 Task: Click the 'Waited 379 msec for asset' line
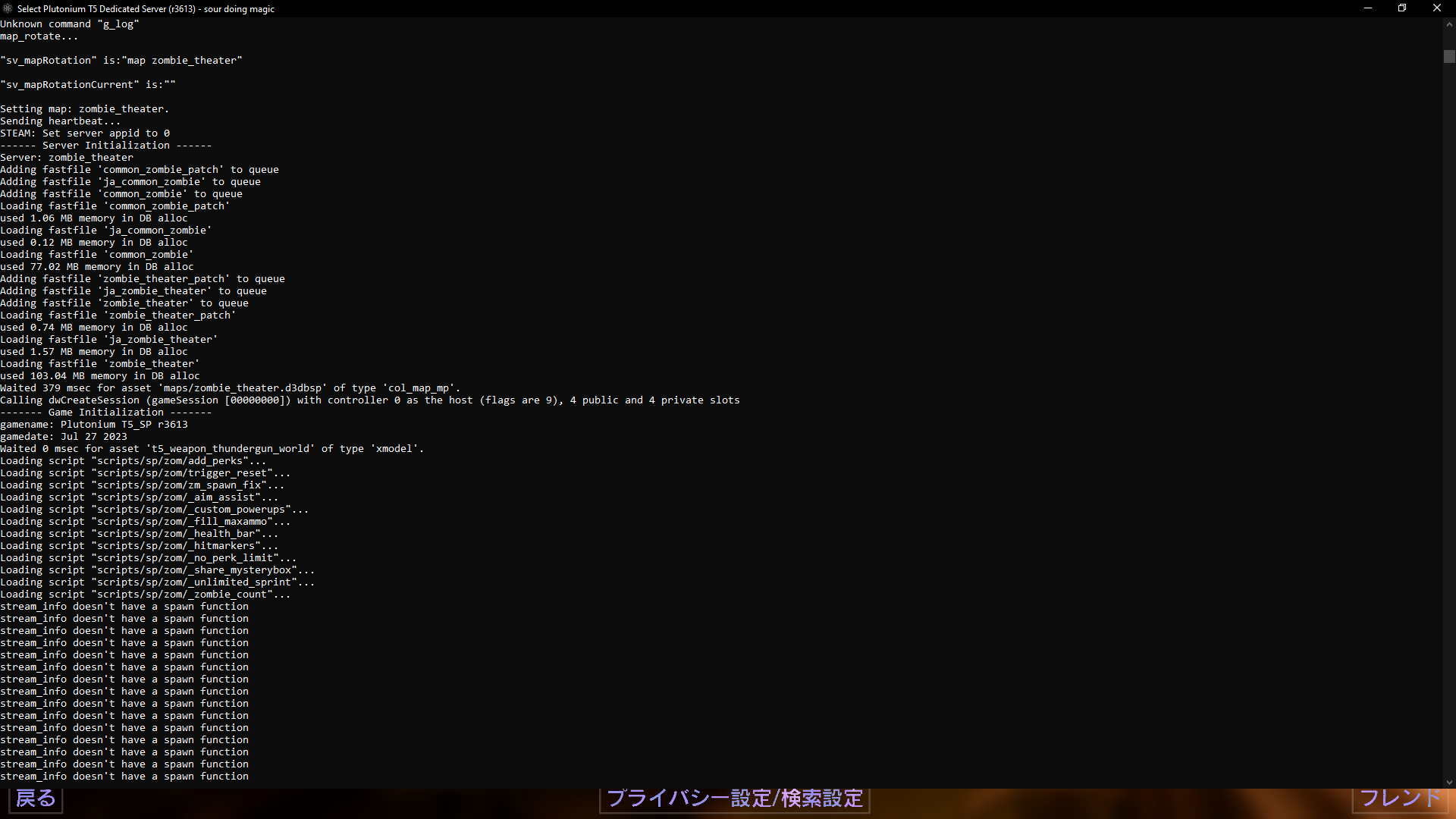tap(231, 388)
